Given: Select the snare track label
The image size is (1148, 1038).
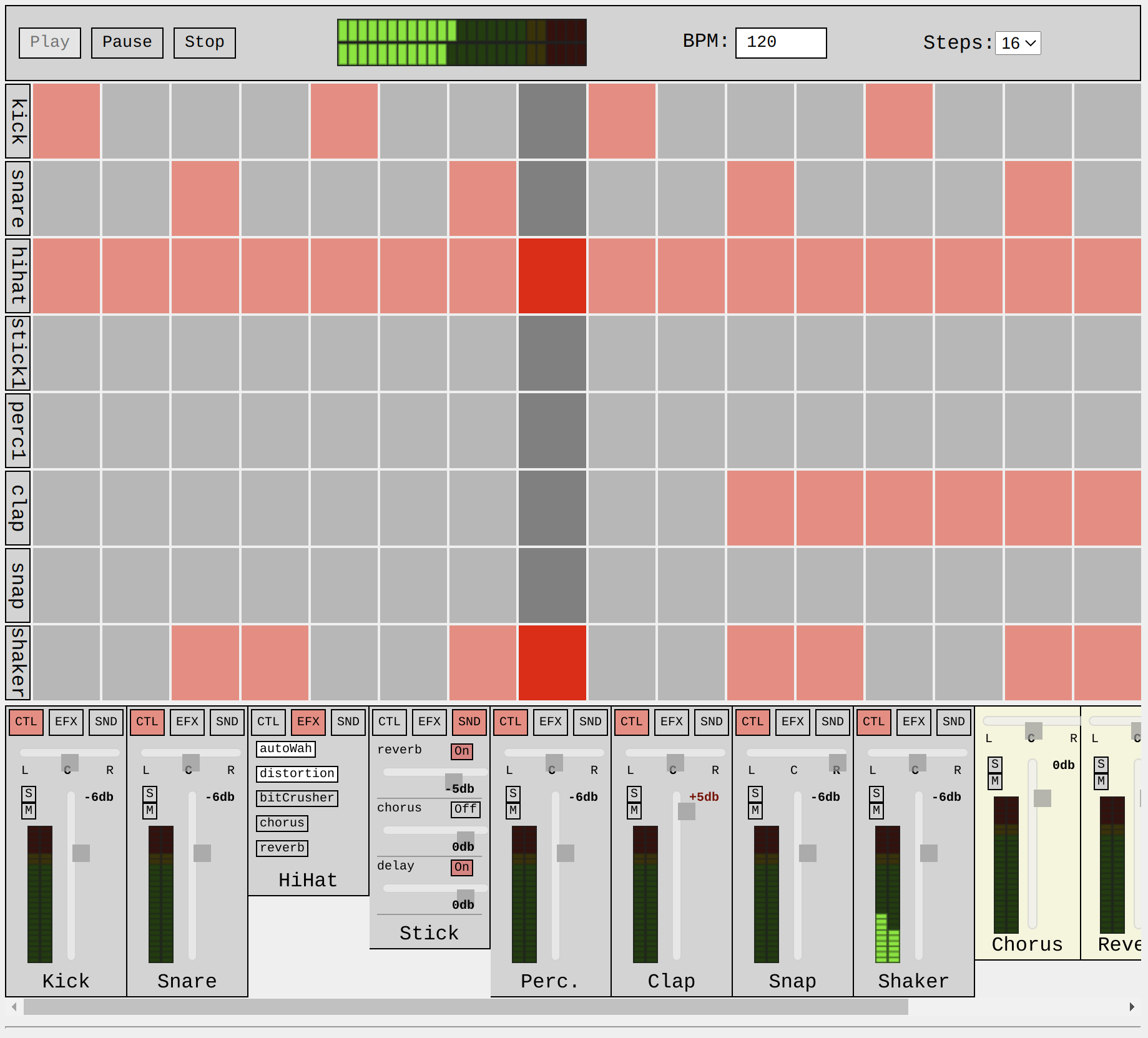Looking at the screenshot, I should [18, 198].
